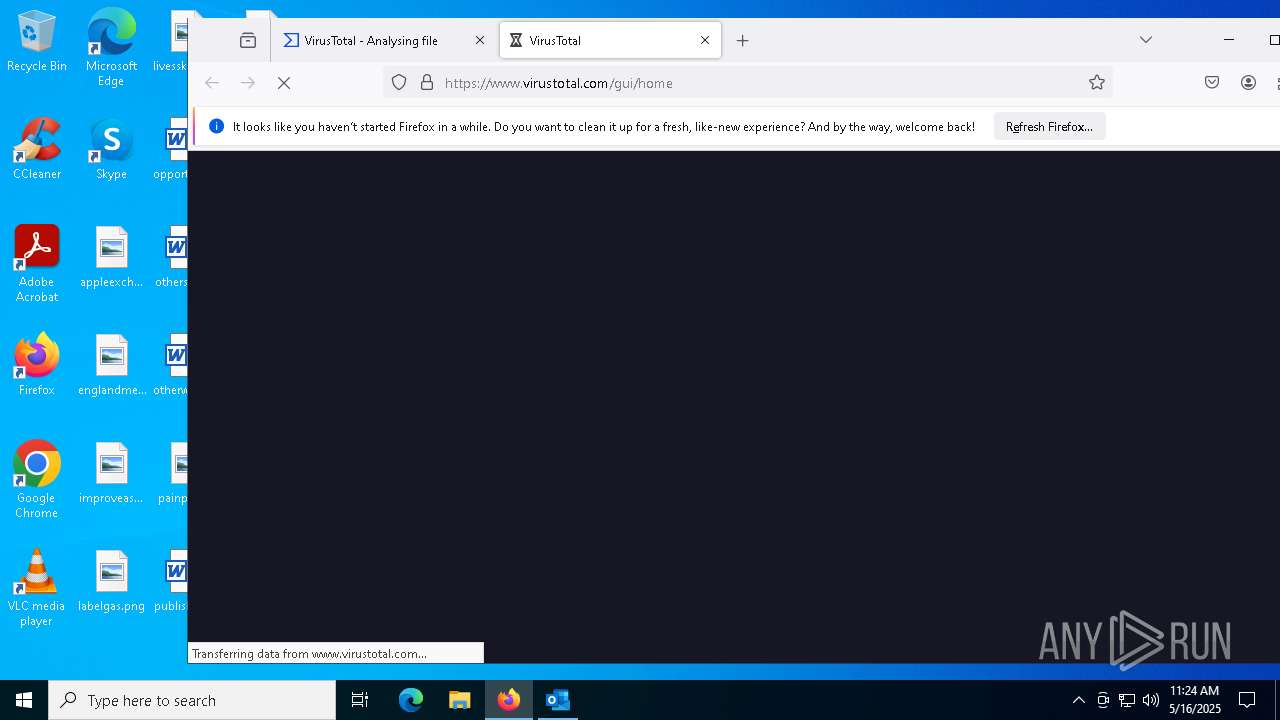Viewport: 1280px width, 720px height.
Task: Open the volume tray icon
Action: pyautogui.click(x=1151, y=700)
